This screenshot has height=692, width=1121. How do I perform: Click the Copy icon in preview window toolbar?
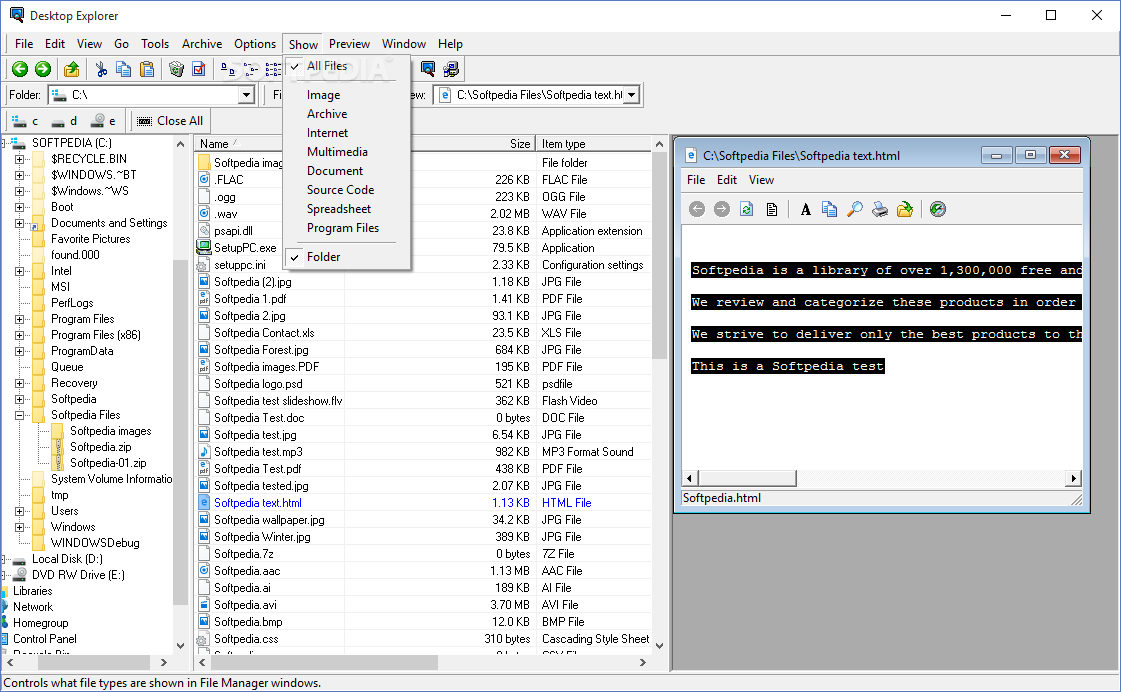point(829,209)
